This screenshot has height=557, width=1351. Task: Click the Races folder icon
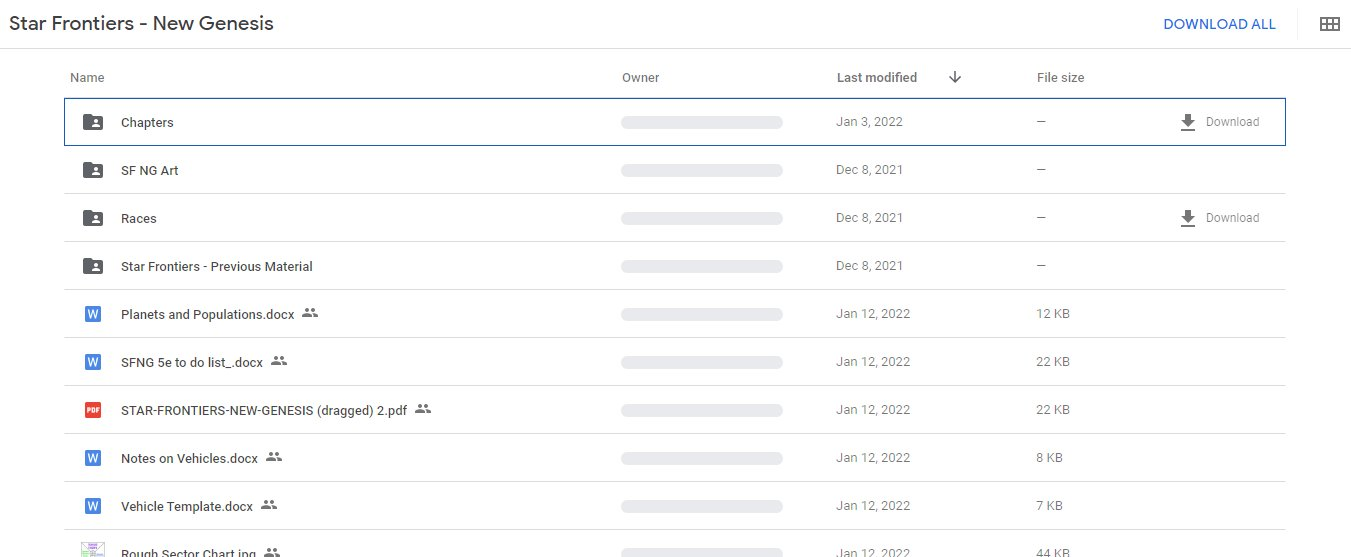(x=93, y=218)
